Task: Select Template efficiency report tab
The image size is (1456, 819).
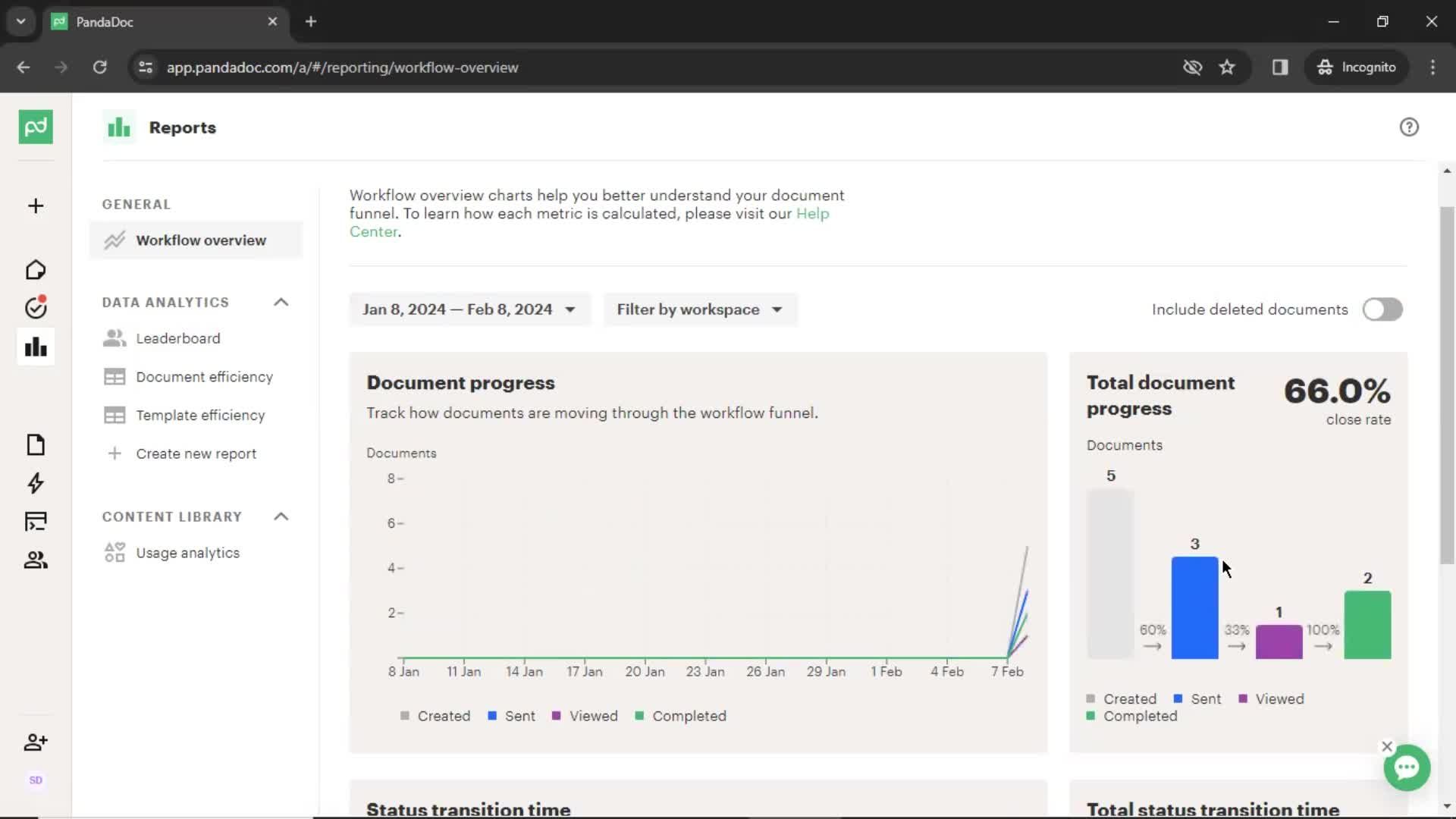Action: pyautogui.click(x=200, y=414)
